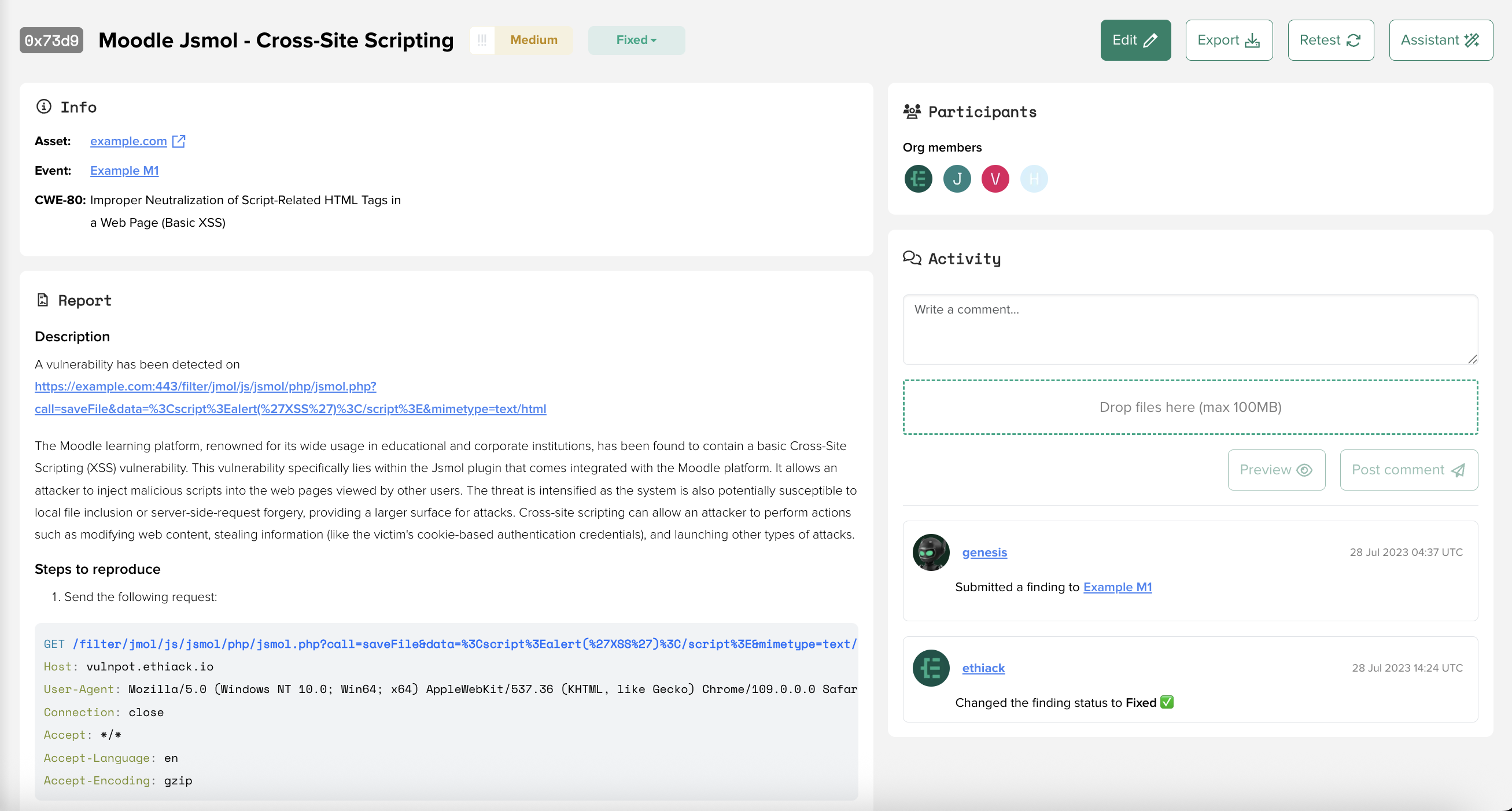
Task: Click the severity drag handle icon
Action: [482, 40]
